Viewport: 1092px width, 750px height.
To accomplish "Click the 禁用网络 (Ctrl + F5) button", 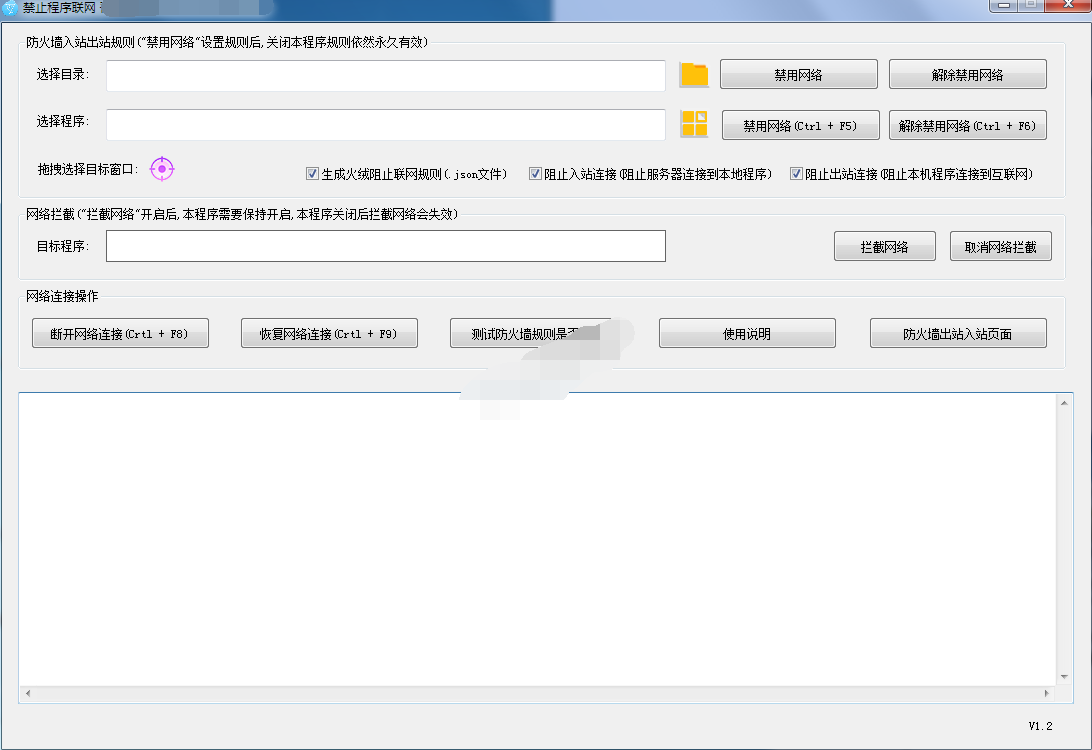I will [800, 125].
